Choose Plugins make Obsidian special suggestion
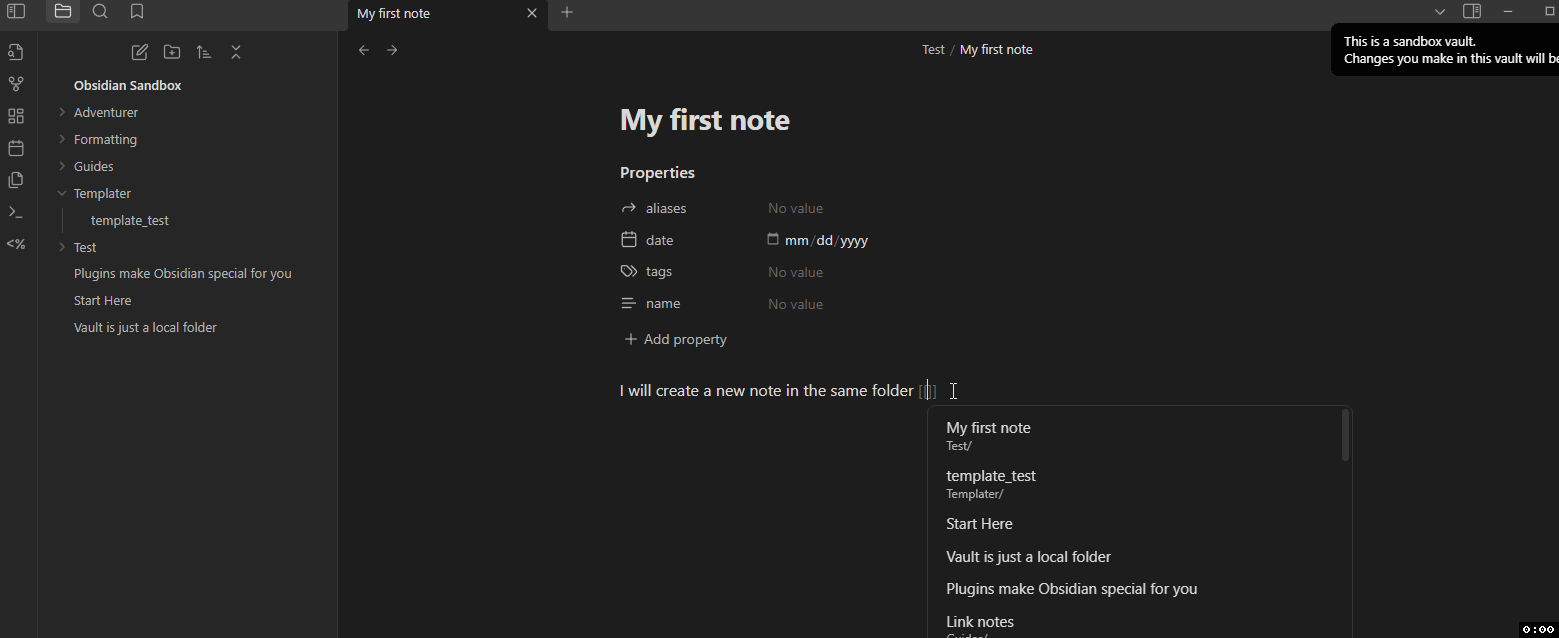 coord(1138,589)
